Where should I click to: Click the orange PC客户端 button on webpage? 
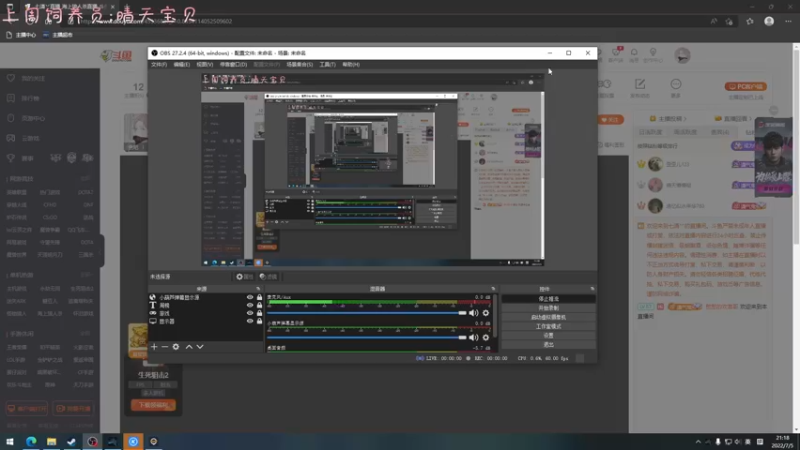tap(745, 86)
